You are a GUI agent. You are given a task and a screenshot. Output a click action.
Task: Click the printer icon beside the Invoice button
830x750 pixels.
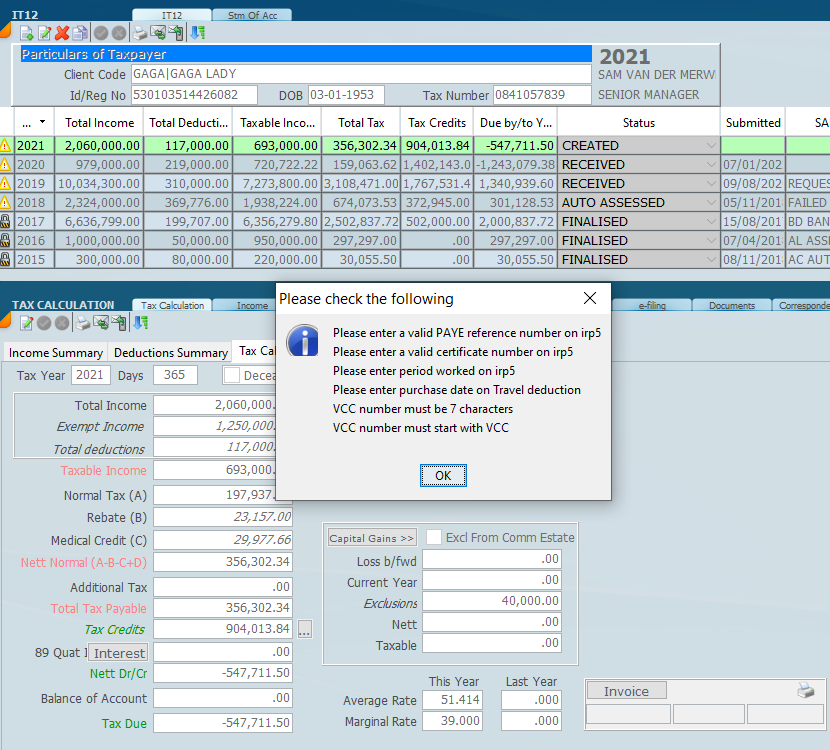pyautogui.click(x=805, y=691)
